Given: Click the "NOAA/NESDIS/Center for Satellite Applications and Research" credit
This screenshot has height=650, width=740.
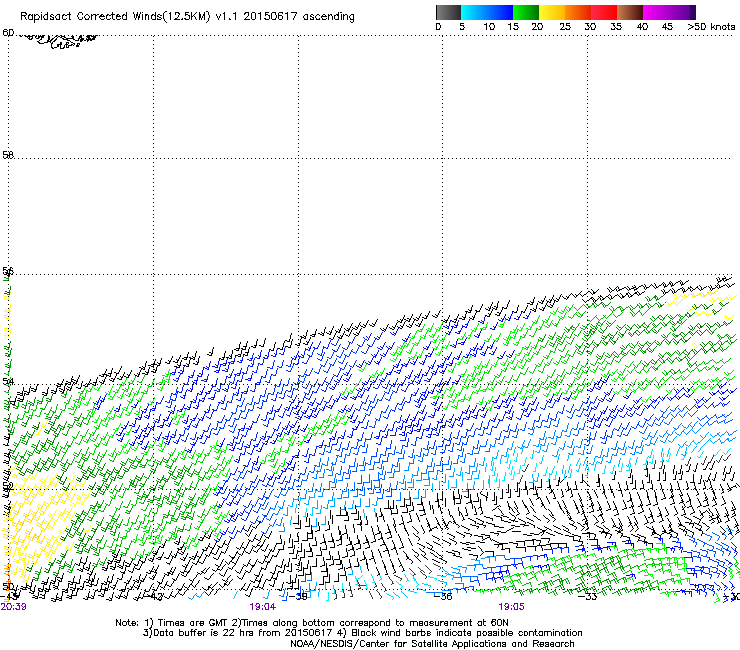Looking at the screenshot, I should 432,644.
